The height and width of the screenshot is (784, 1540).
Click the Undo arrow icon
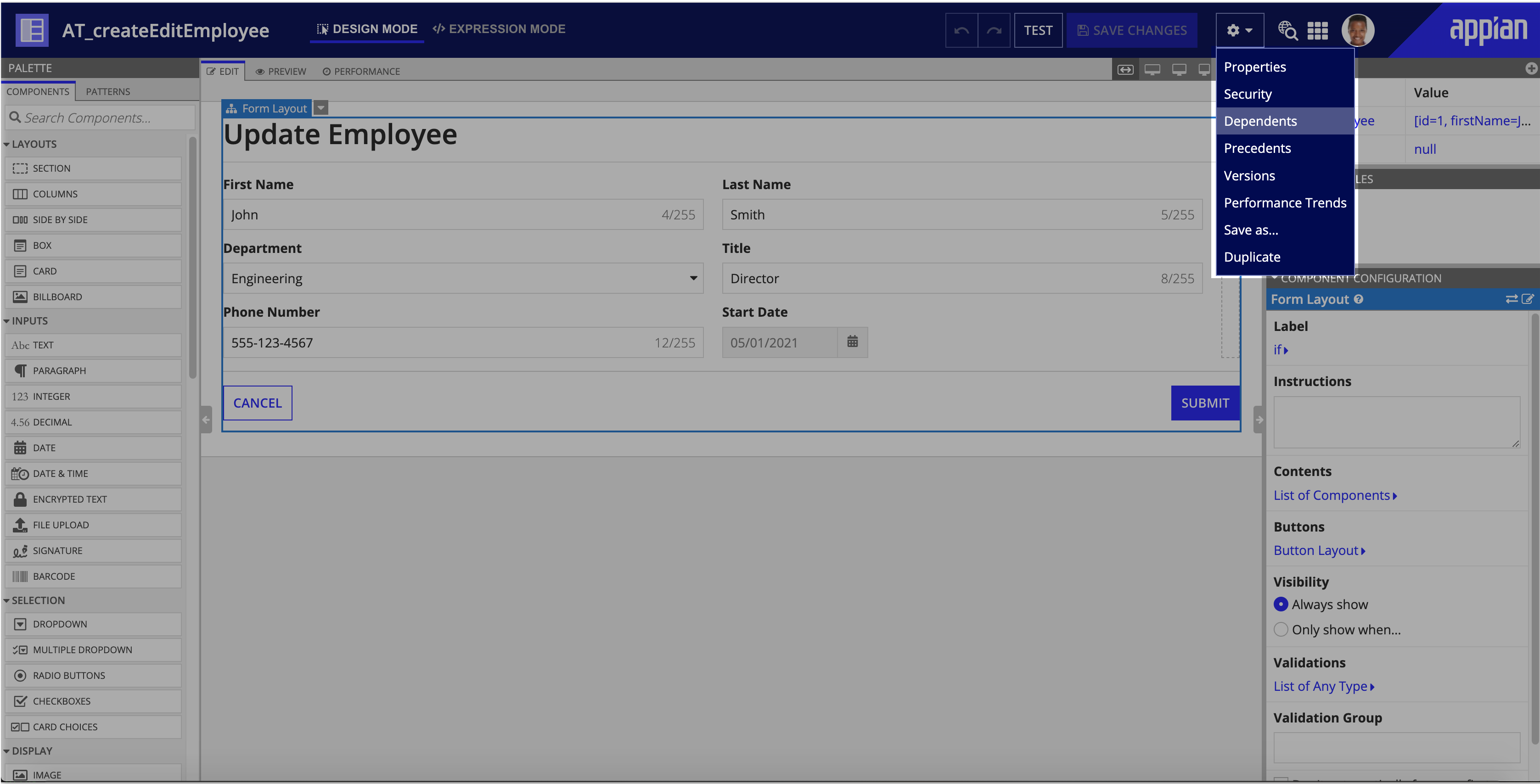961,30
